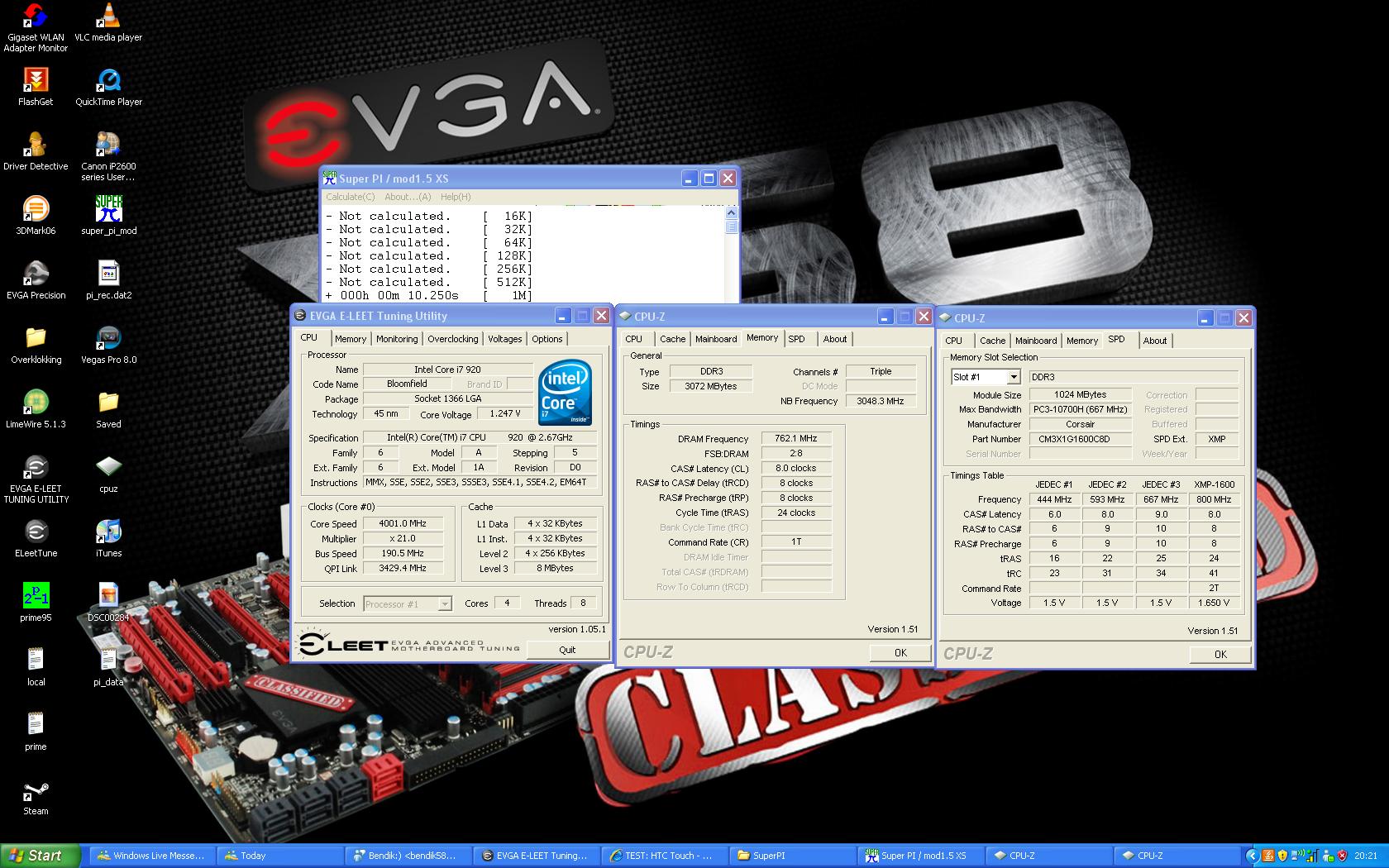1389x868 pixels.
Task: Select the DSC00284 image file icon
Action: [x=108, y=603]
